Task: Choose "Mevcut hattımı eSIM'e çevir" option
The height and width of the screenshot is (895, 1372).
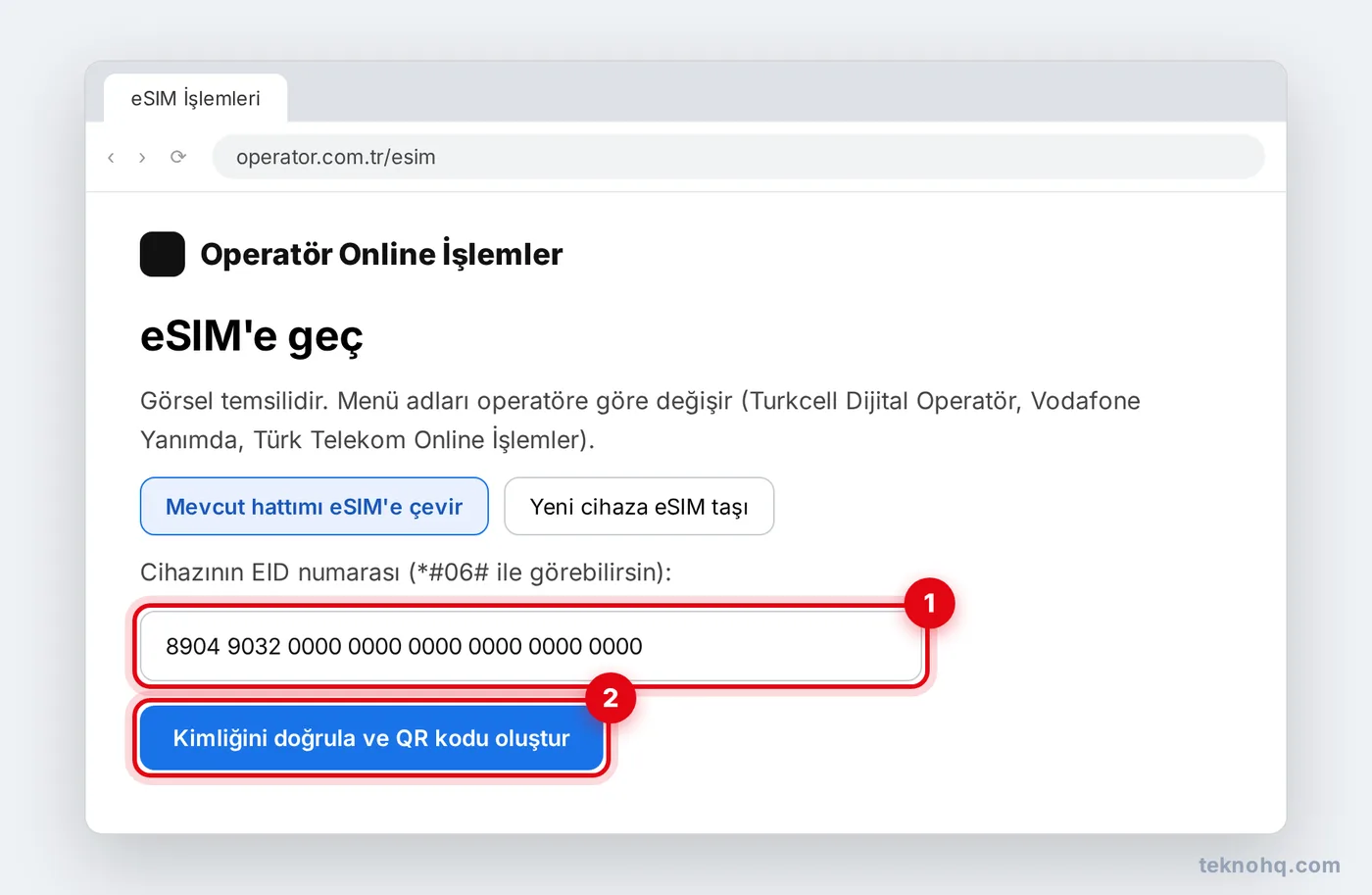Action: 315,506
